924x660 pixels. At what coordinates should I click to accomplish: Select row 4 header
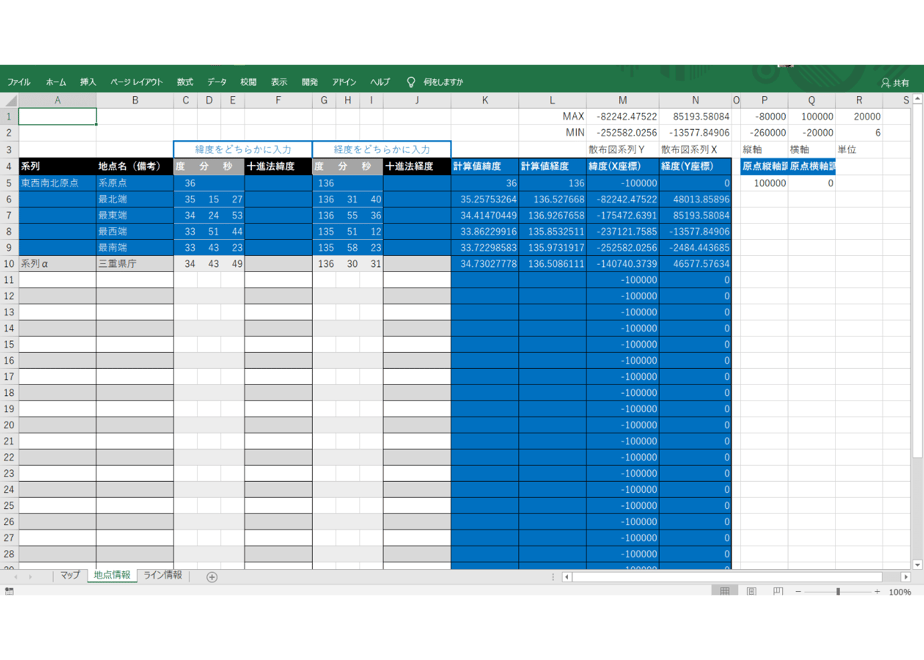pyautogui.click(x=9, y=166)
